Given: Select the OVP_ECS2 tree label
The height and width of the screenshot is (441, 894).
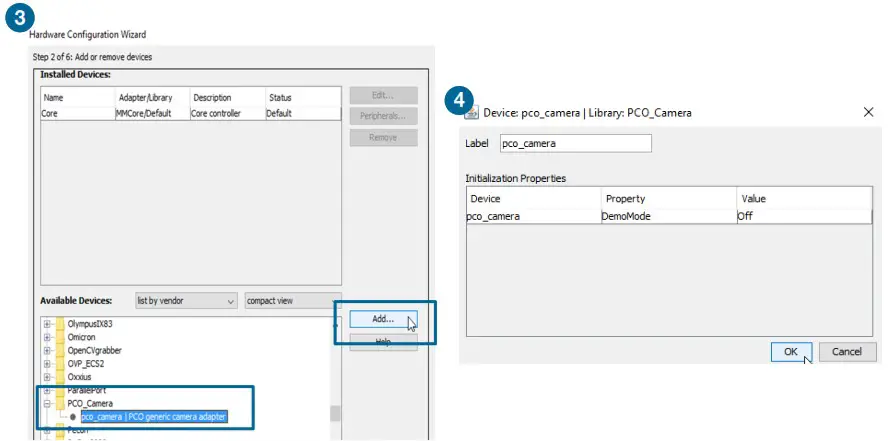Looking at the screenshot, I should pos(86,364).
